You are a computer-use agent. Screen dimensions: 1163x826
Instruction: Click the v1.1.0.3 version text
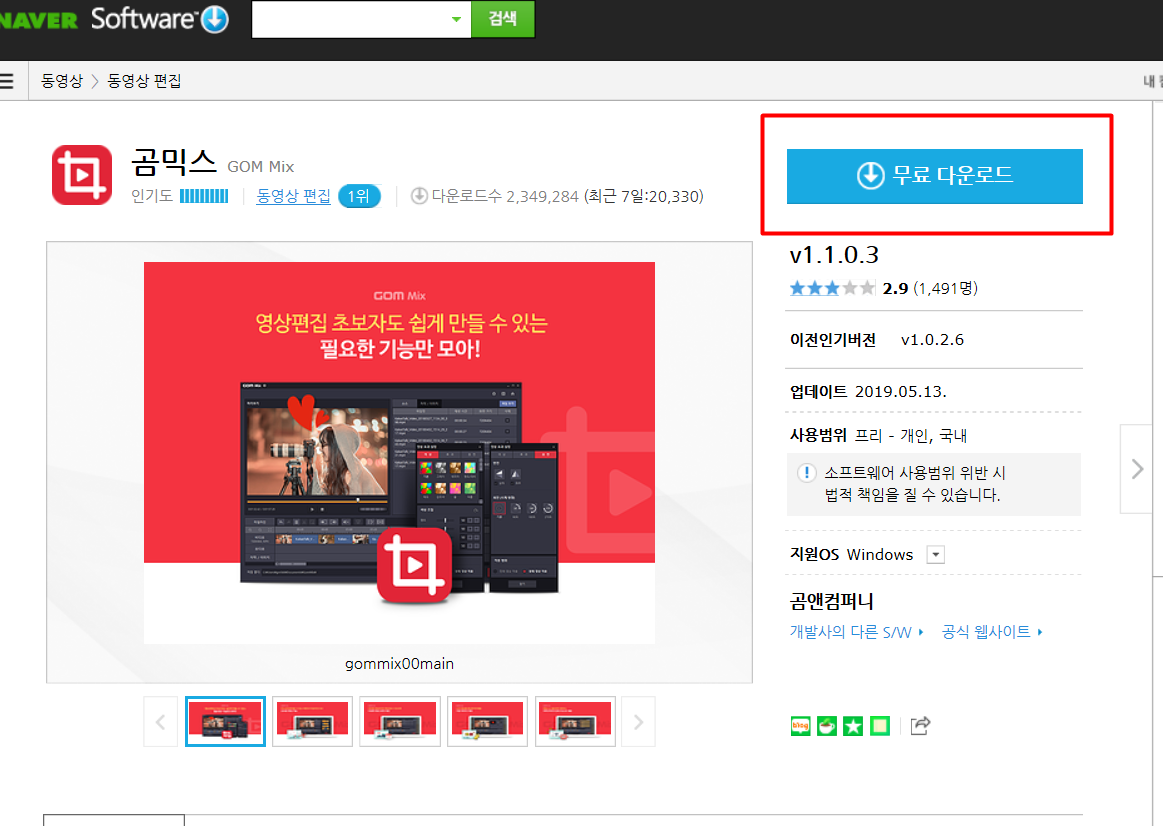[834, 255]
